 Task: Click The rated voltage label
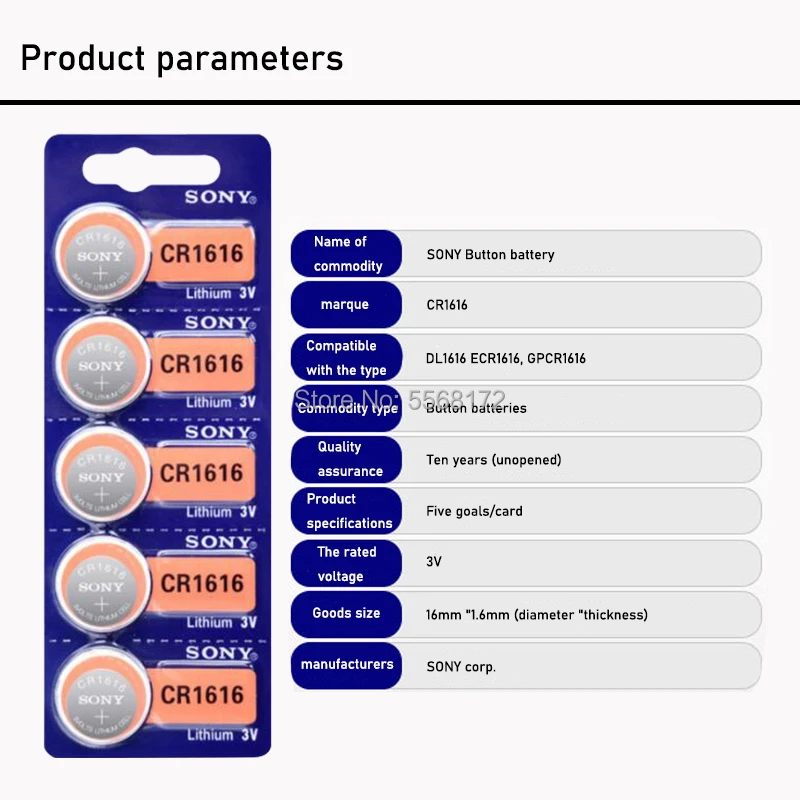346,564
